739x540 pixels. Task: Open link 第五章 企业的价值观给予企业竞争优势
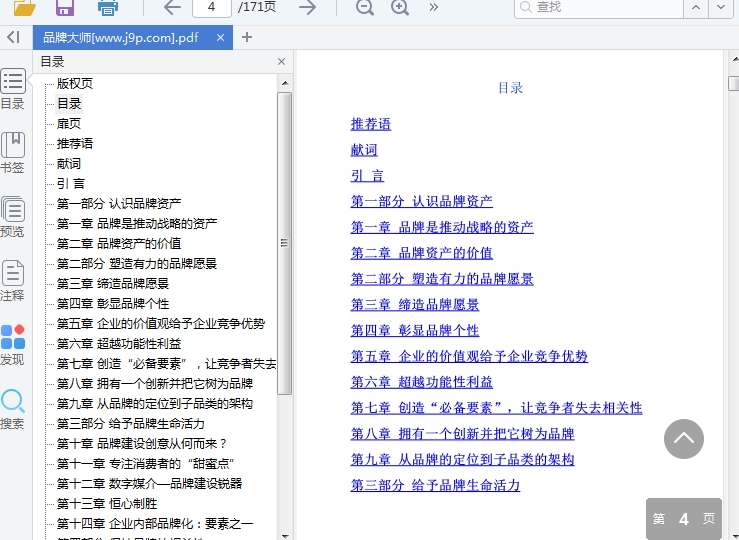[469, 356]
